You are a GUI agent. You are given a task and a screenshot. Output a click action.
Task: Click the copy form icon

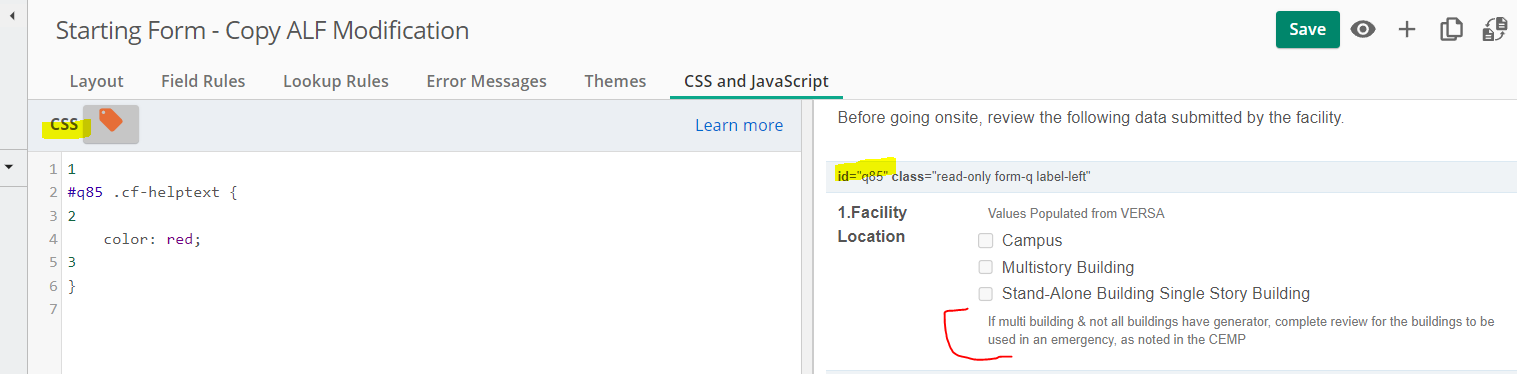[1451, 30]
